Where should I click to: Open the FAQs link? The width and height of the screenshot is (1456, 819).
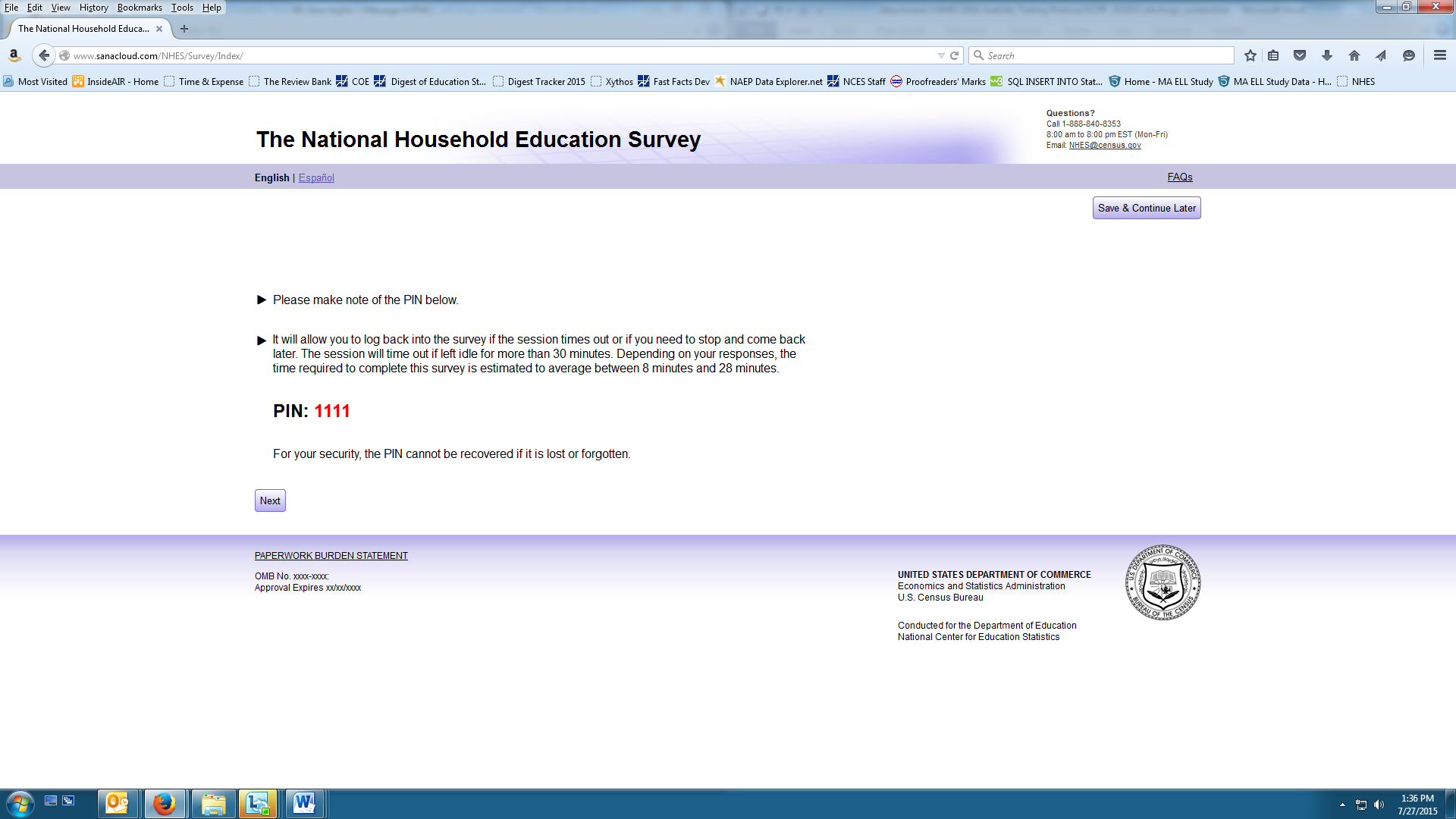tap(1179, 177)
